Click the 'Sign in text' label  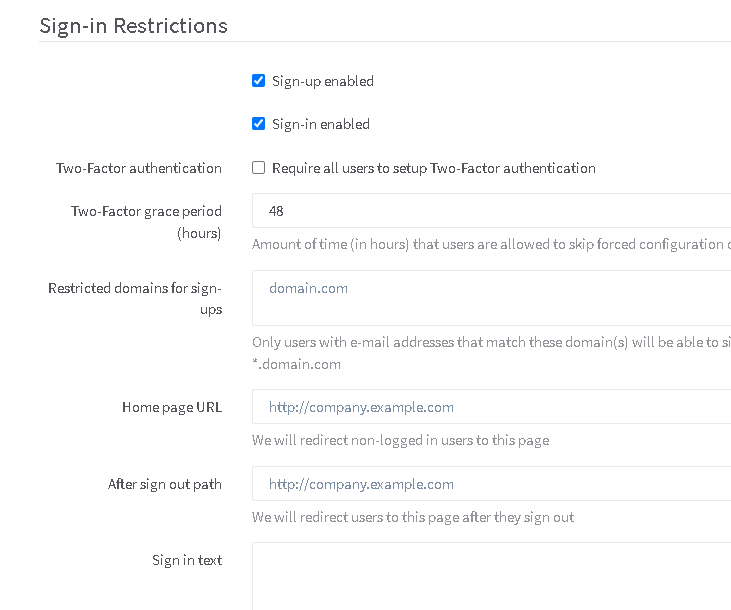(187, 560)
